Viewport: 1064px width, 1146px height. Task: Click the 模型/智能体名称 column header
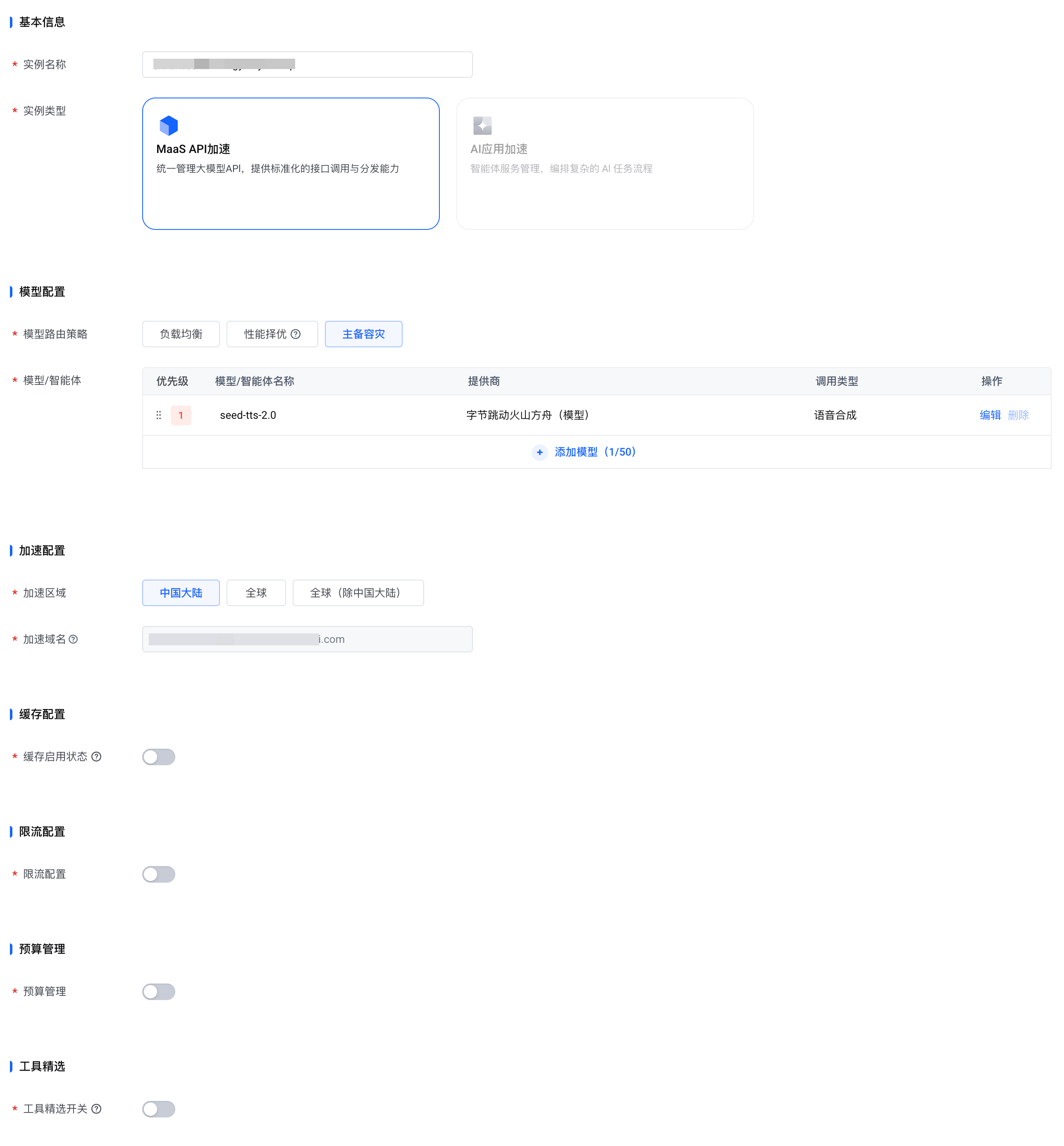(x=255, y=381)
